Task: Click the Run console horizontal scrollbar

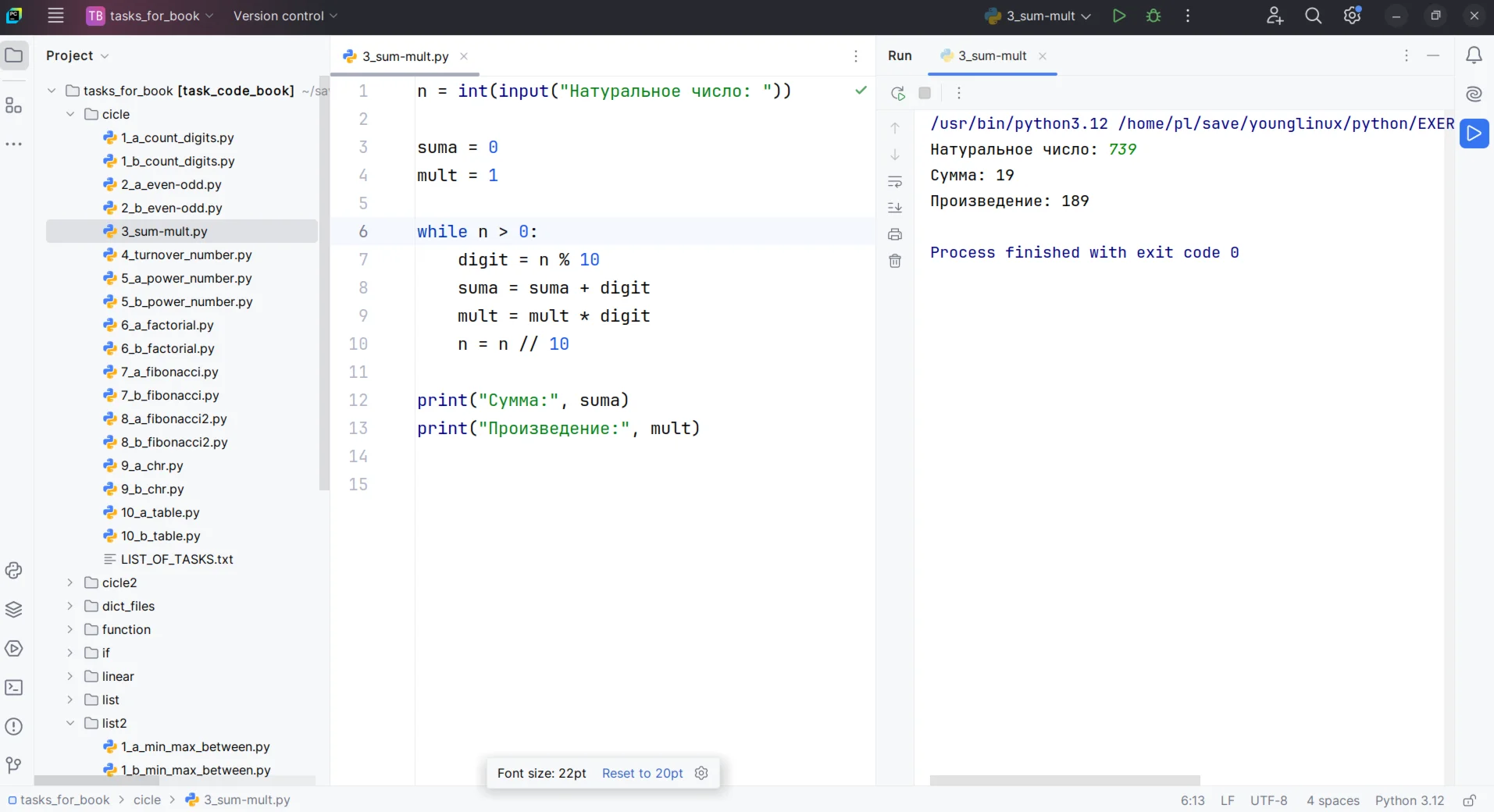Action: pos(1064,780)
